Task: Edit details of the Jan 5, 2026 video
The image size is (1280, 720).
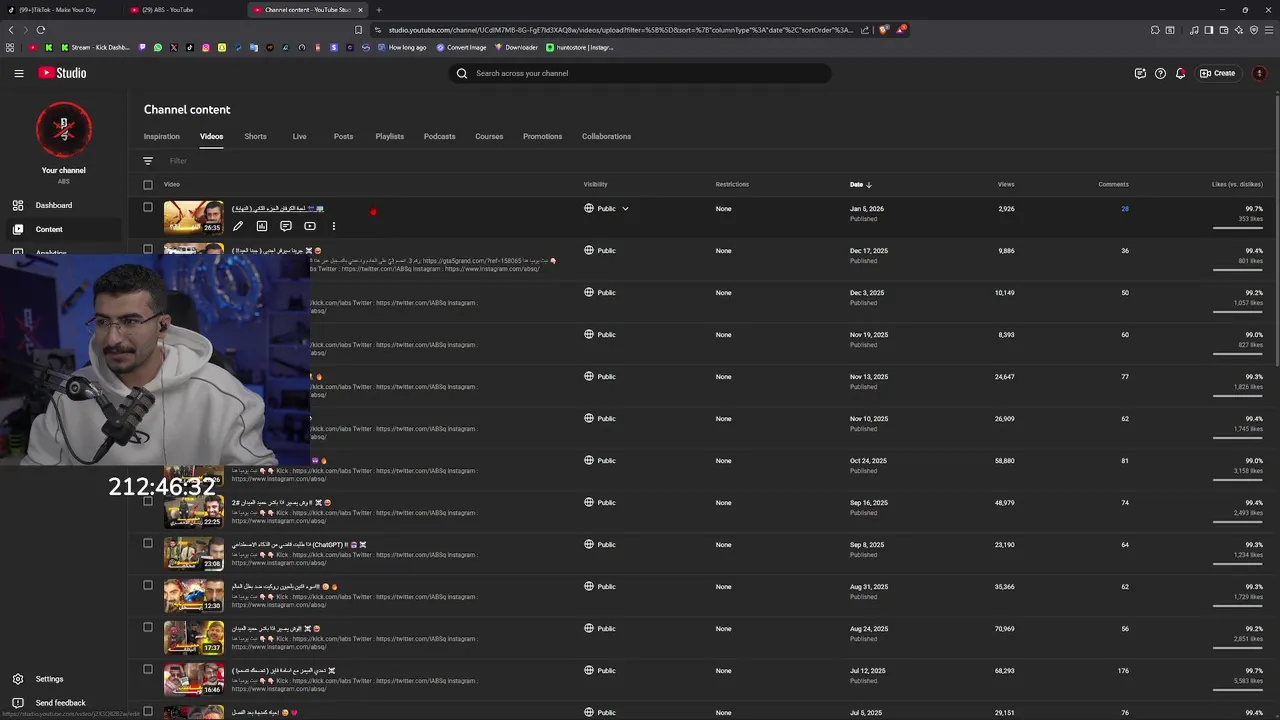Action: coord(238,226)
